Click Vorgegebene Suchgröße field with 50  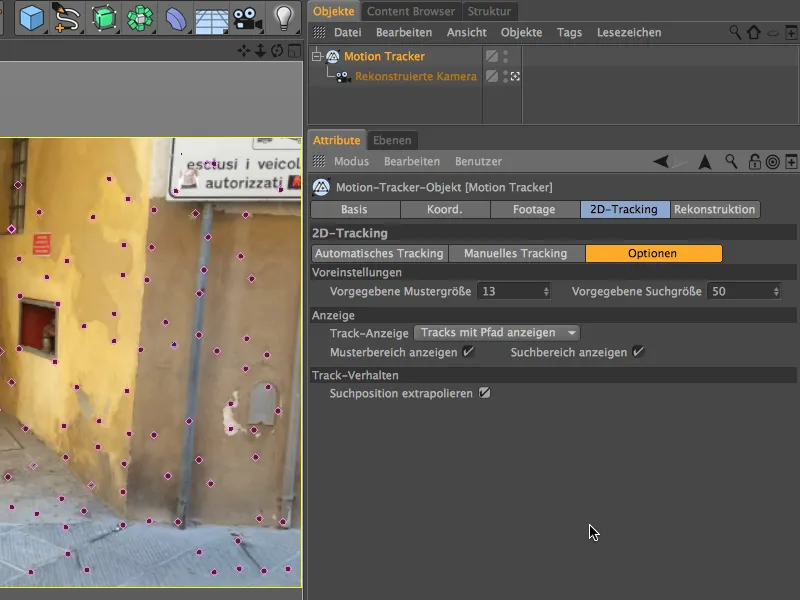[x=744, y=291]
